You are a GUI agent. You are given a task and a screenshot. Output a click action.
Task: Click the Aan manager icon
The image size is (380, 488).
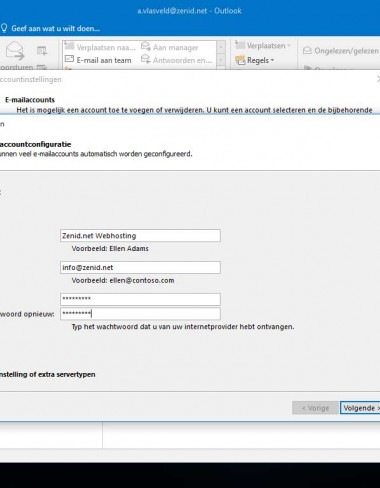[146, 46]
